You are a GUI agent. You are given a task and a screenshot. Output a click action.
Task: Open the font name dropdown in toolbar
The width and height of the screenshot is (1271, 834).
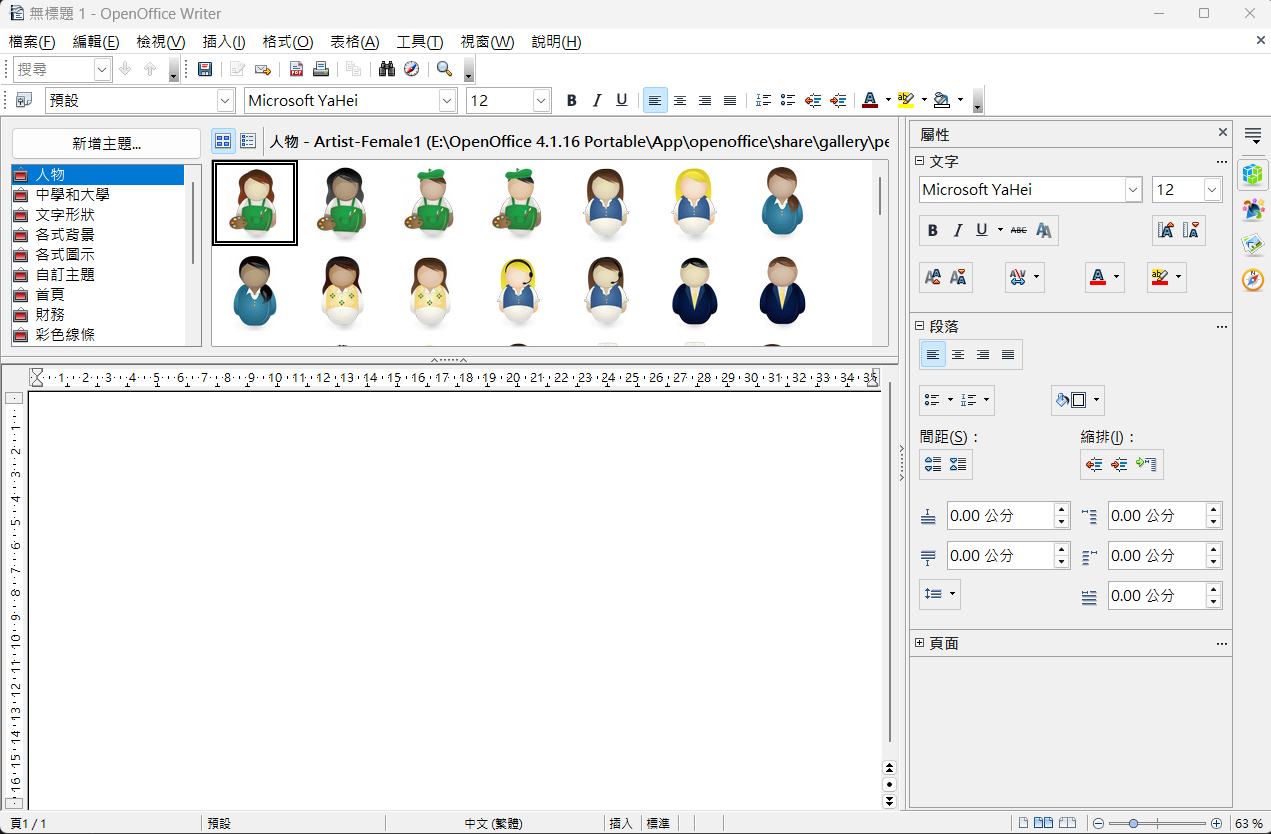tap(447, 100)
